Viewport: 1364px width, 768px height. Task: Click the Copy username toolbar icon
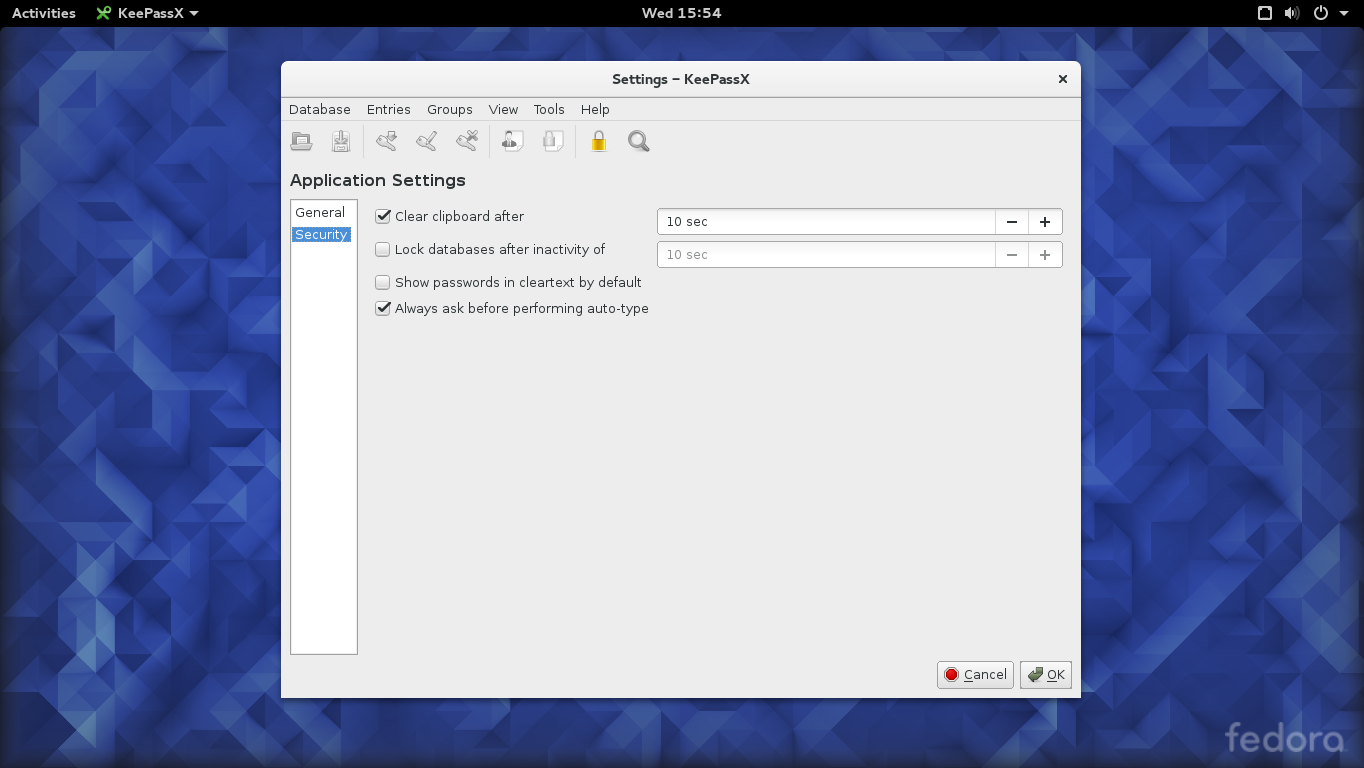(513, 142)
